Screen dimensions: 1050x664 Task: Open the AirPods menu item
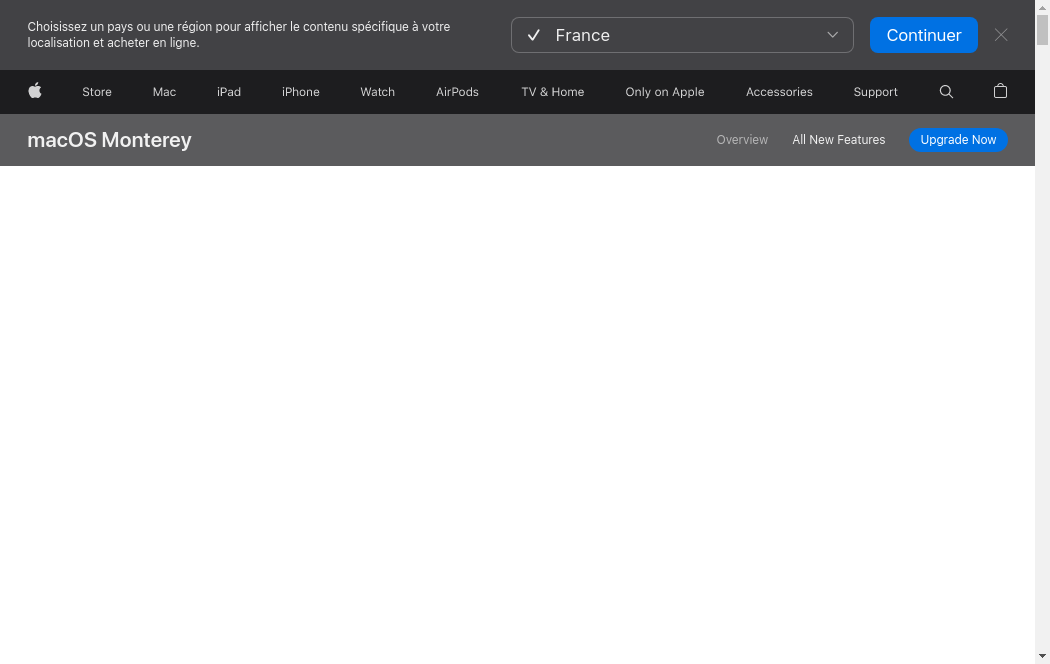457,92
